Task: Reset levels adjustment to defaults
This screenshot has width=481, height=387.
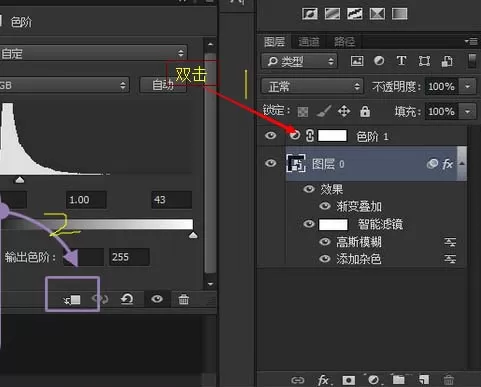Action: 127,299
